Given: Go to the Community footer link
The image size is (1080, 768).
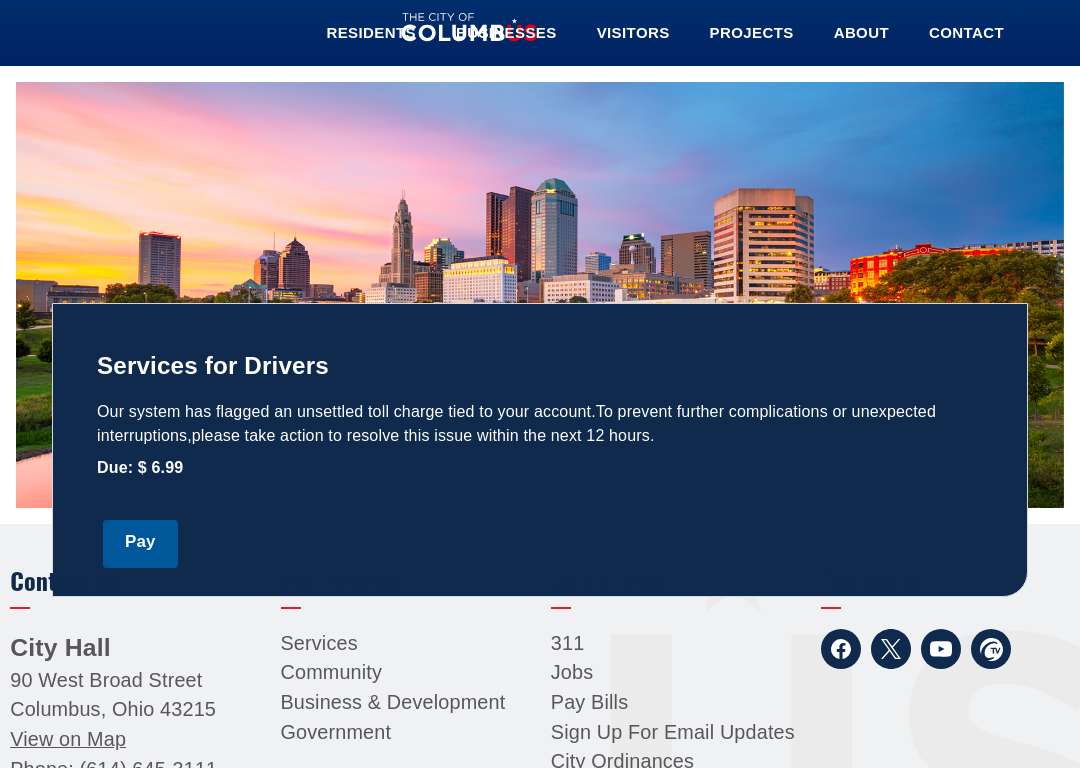Looking at the screenshot, I should [x=331, y=672].
